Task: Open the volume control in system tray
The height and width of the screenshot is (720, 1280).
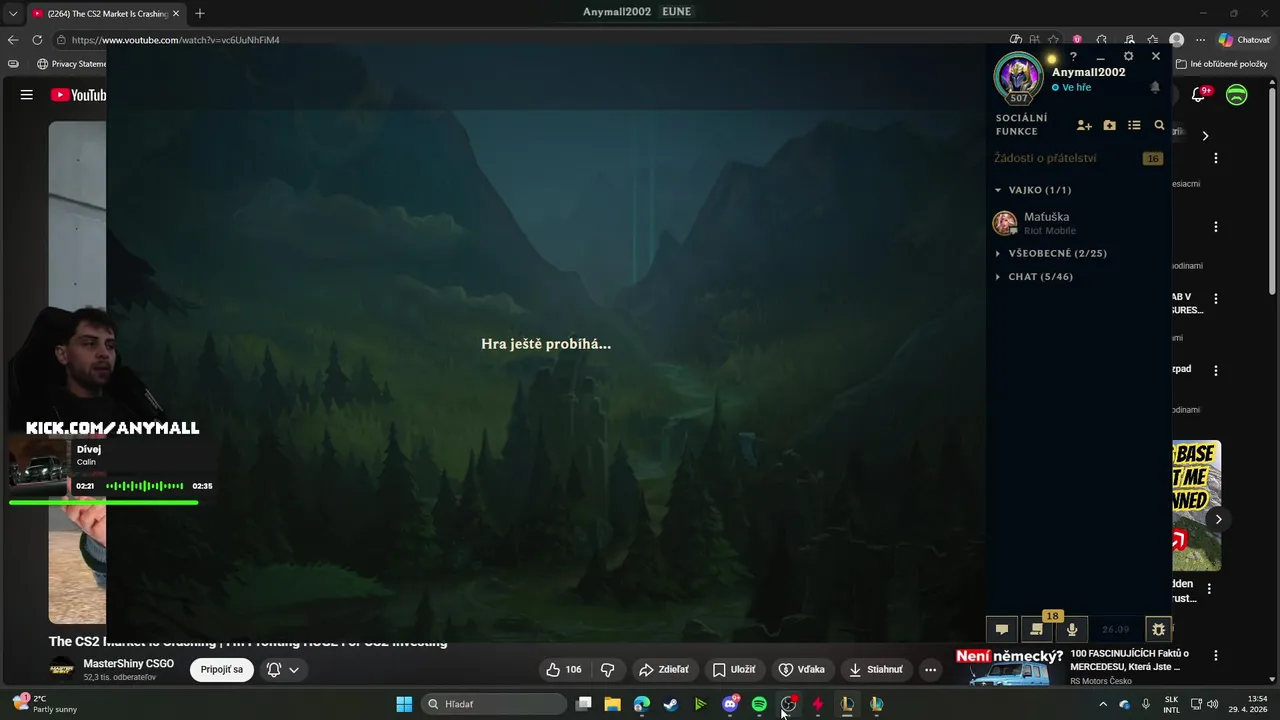Action: pos(1212,704)
